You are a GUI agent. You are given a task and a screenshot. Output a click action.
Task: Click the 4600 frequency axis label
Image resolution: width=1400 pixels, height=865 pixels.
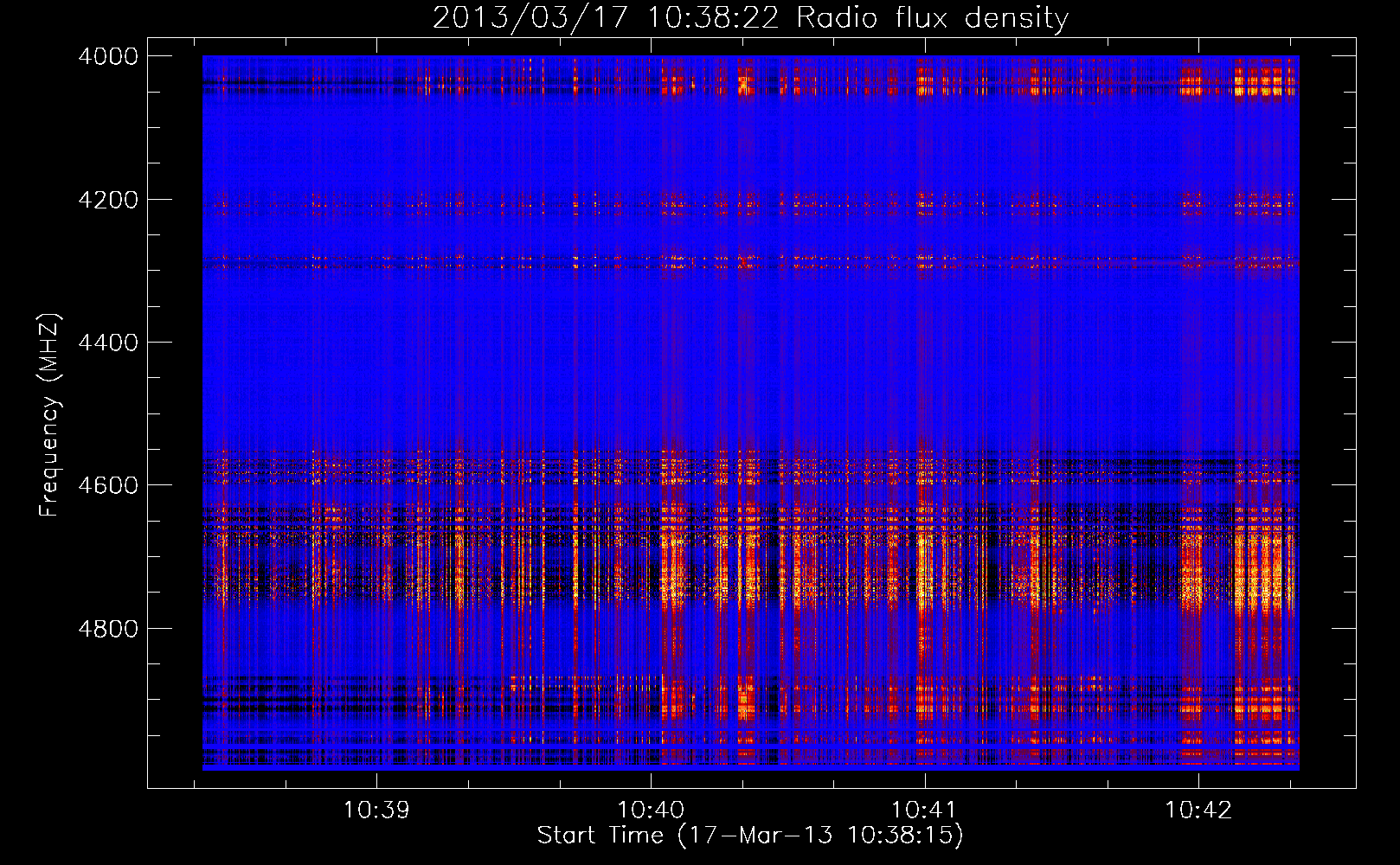click(x=108, y=485)
